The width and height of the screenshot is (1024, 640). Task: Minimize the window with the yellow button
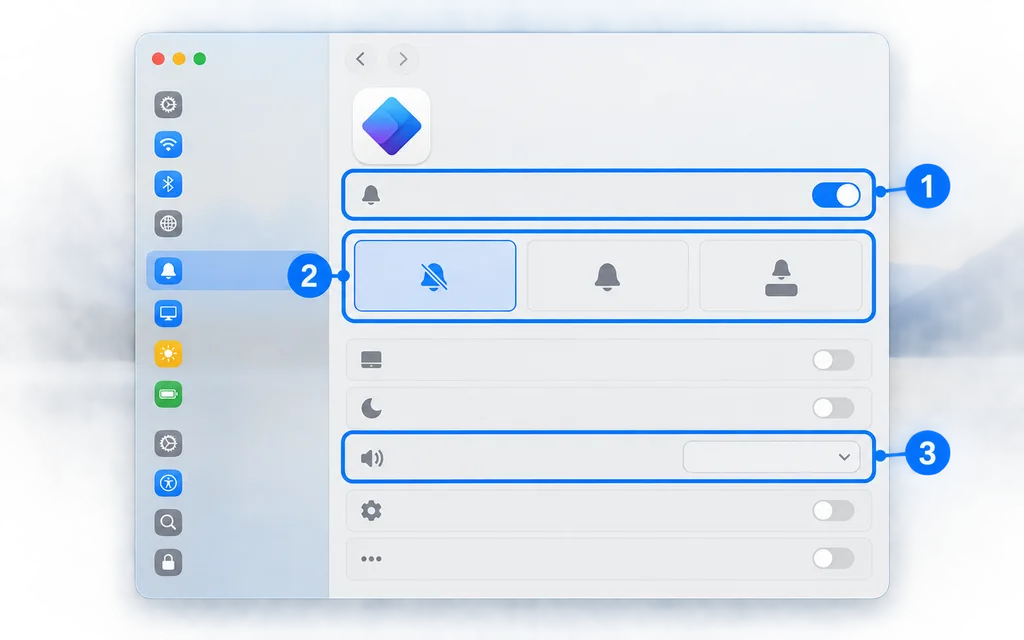point(179,59)
